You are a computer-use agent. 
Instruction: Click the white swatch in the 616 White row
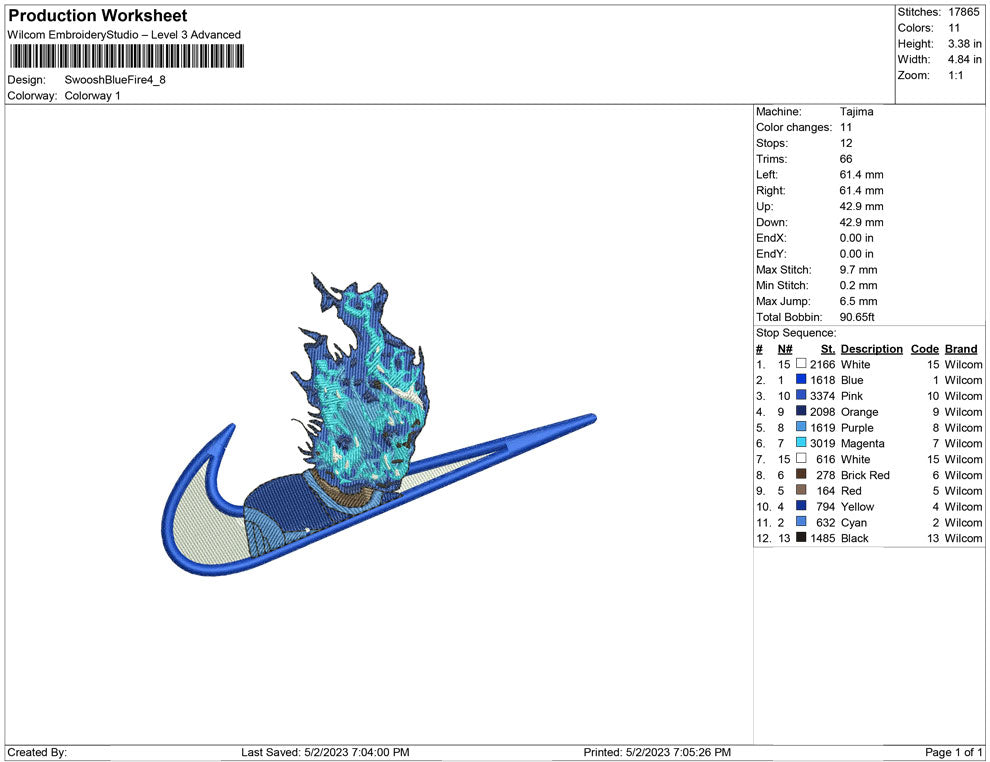801,458
